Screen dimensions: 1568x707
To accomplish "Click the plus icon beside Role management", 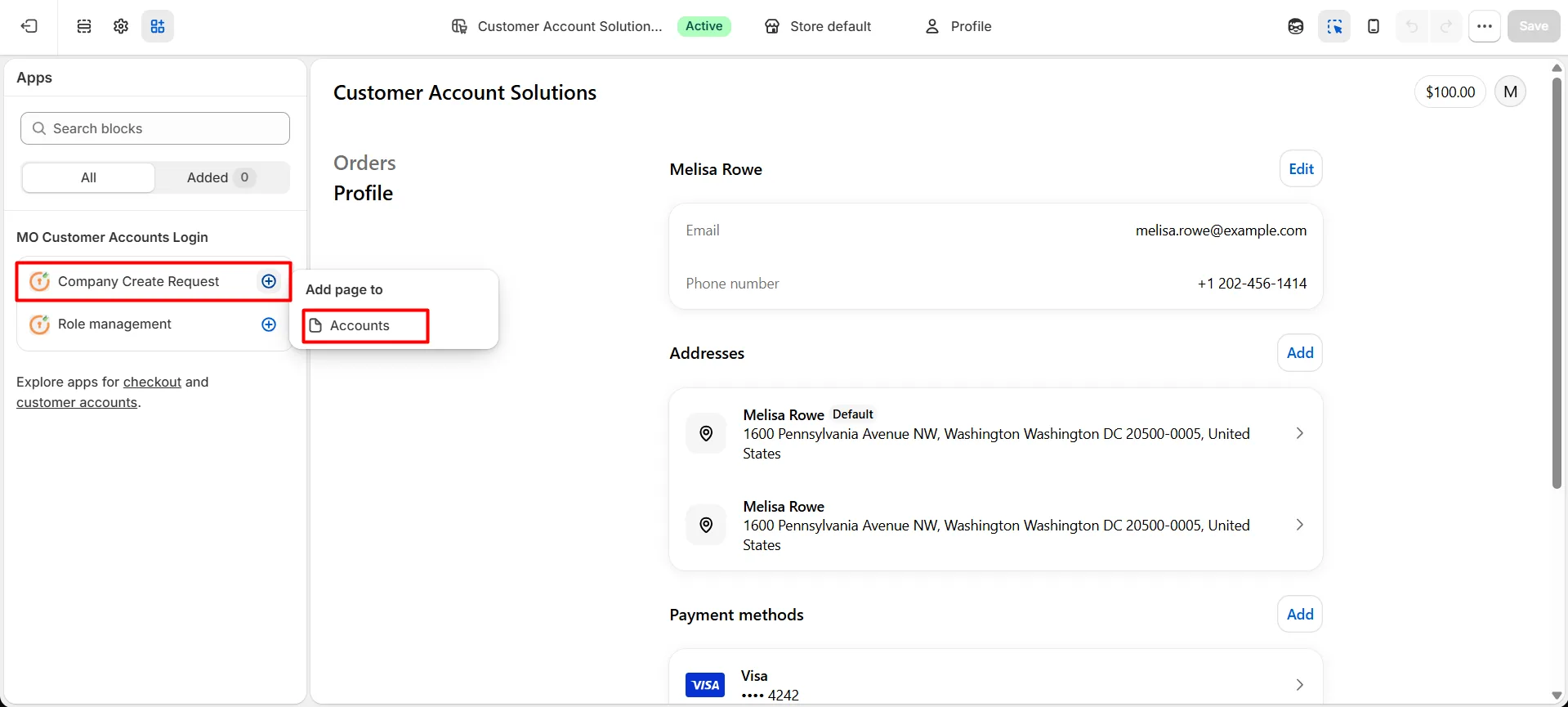I will [x=269, y=324].
